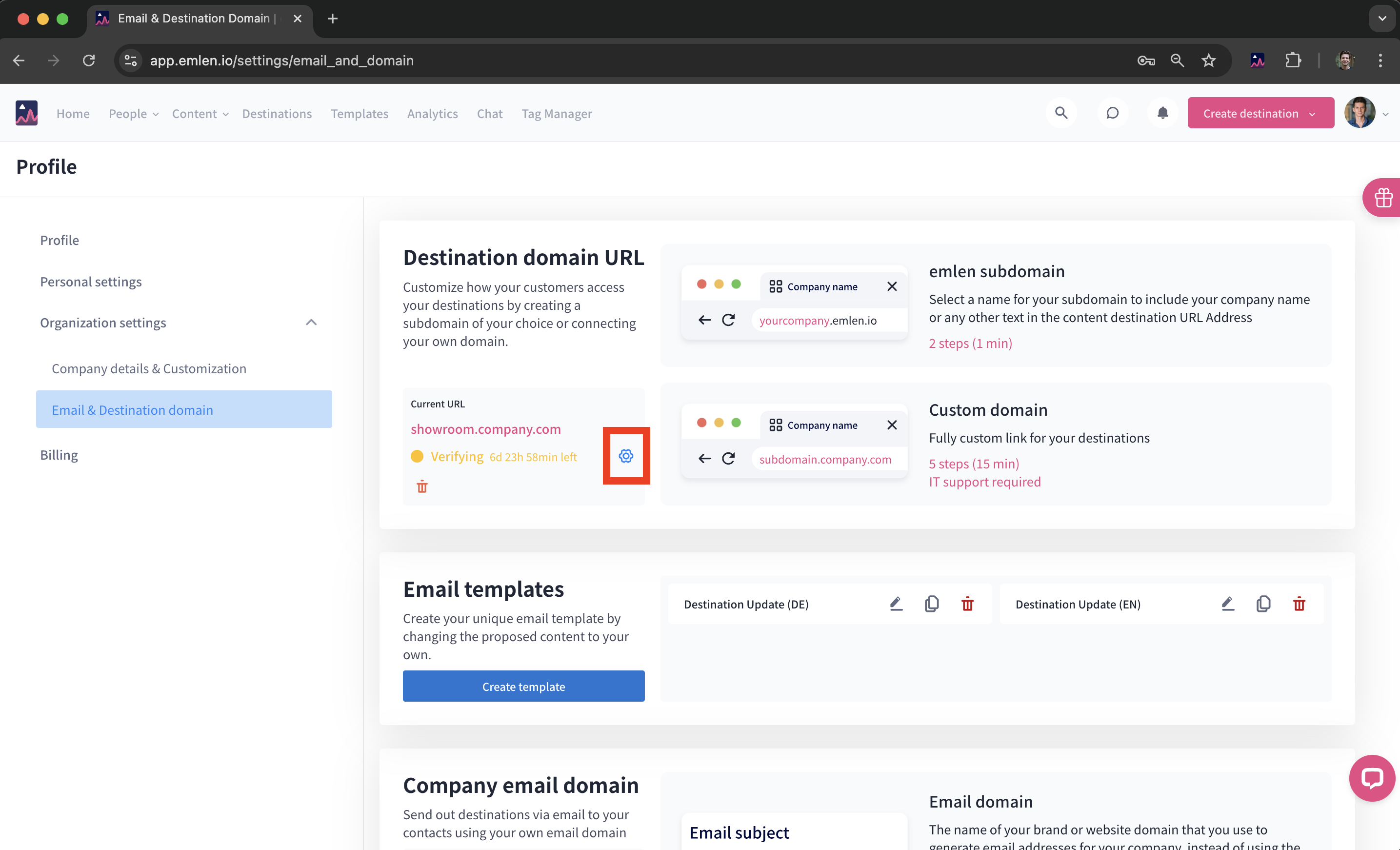Image resolution: width=1400 pixels, height=850 pixels.
Task: Open Tag Manager in navigation
Action: tap(556, 114)
